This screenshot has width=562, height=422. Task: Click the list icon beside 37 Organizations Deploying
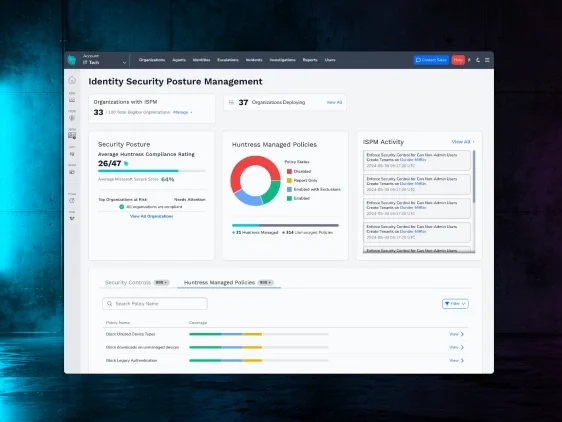pos(231,103)
